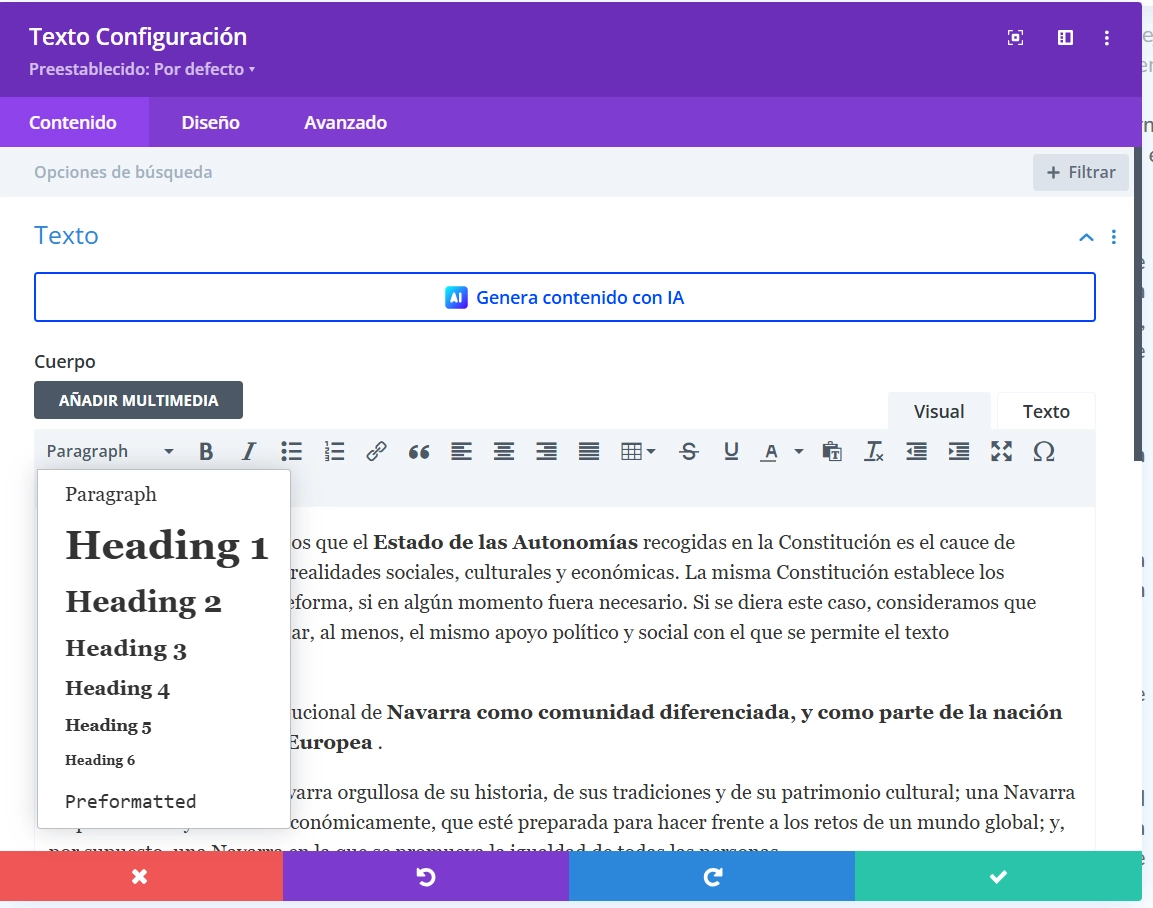The image size is (1153, 908).
Task: Open the Preestablecido: Por defecto dropdown
Action: click(x=142, y=69)
